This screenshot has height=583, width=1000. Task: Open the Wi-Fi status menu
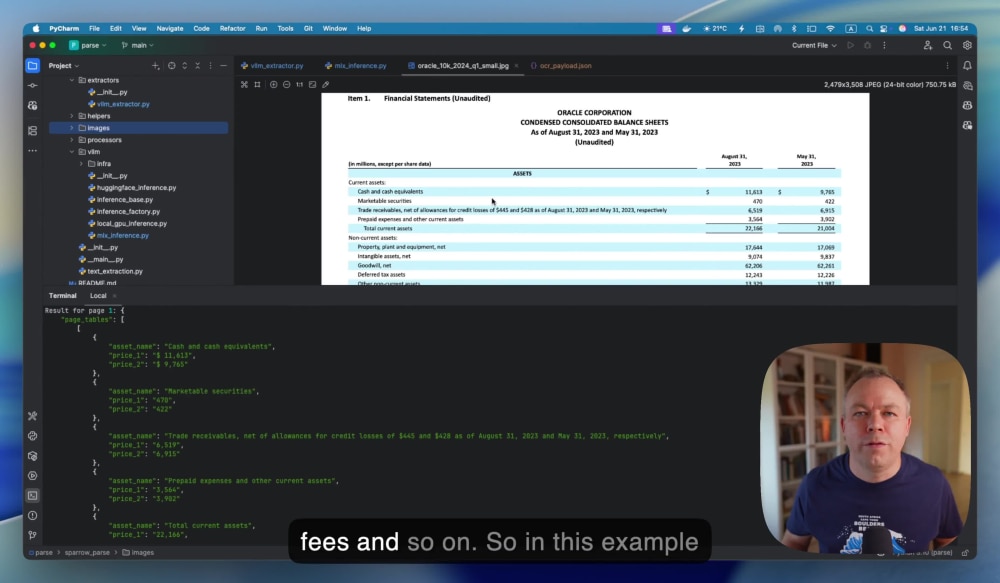830,29
